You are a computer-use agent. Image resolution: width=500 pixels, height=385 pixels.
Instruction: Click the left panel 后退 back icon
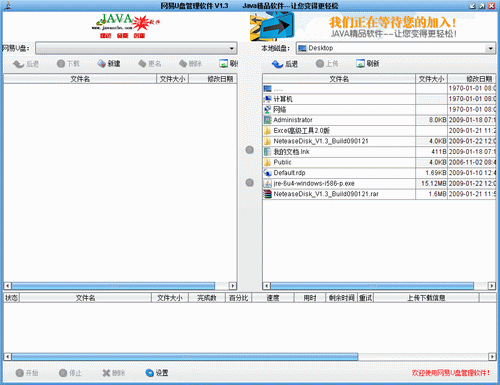[18, 64]
